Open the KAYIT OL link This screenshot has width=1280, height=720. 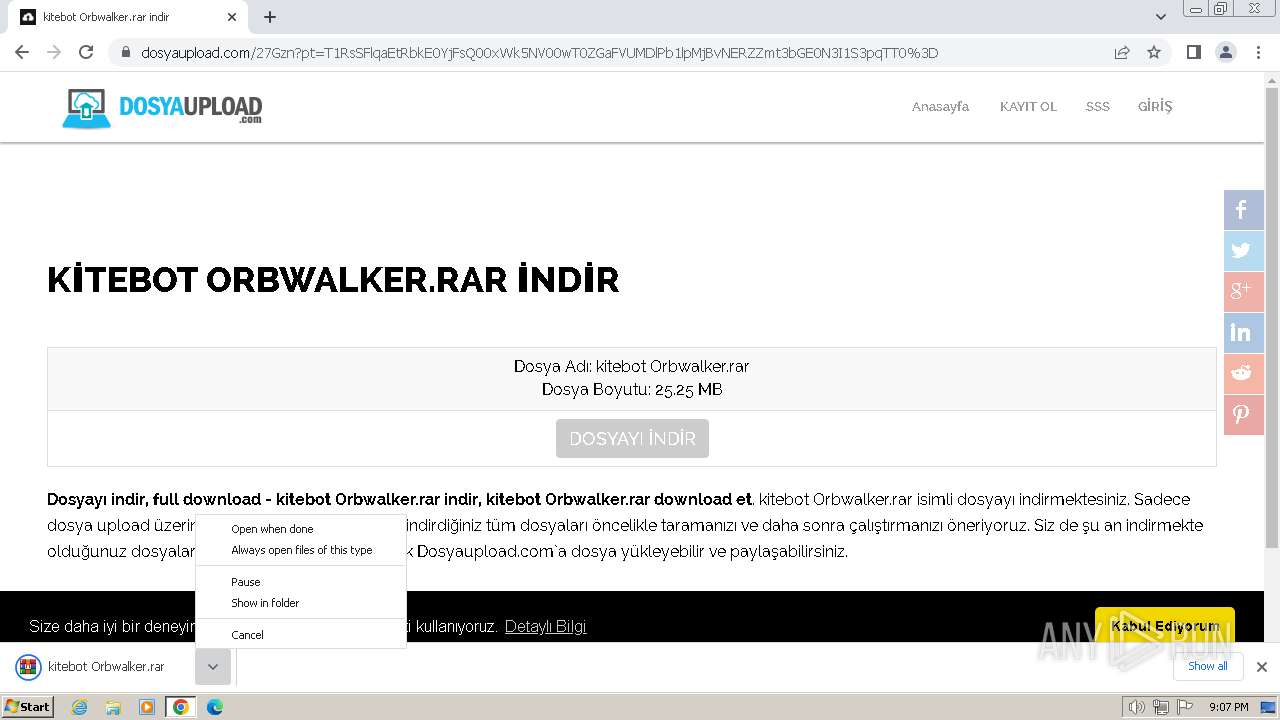tap(1028, 106)
